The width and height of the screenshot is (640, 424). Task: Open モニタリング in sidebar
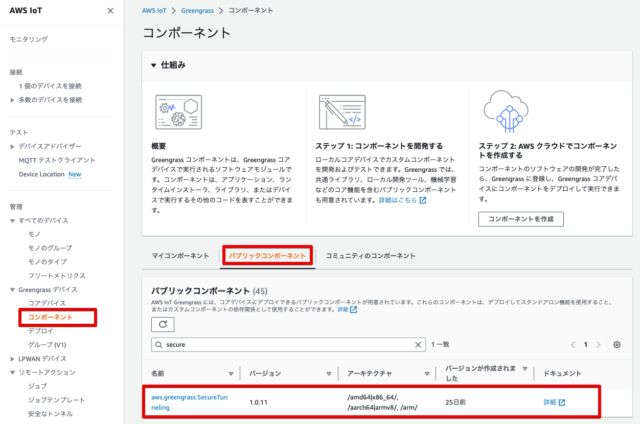[x=29, y=39]
